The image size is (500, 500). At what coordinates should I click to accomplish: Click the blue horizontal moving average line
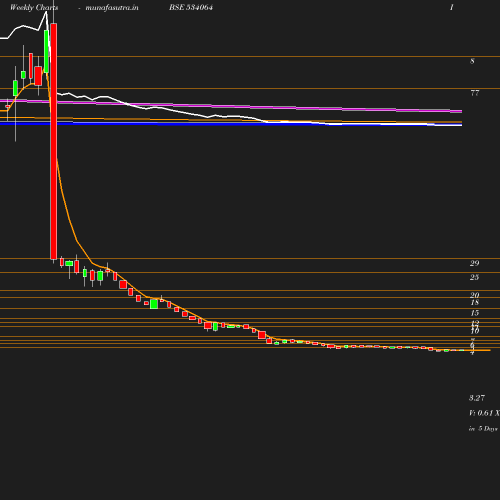point(231,124)
